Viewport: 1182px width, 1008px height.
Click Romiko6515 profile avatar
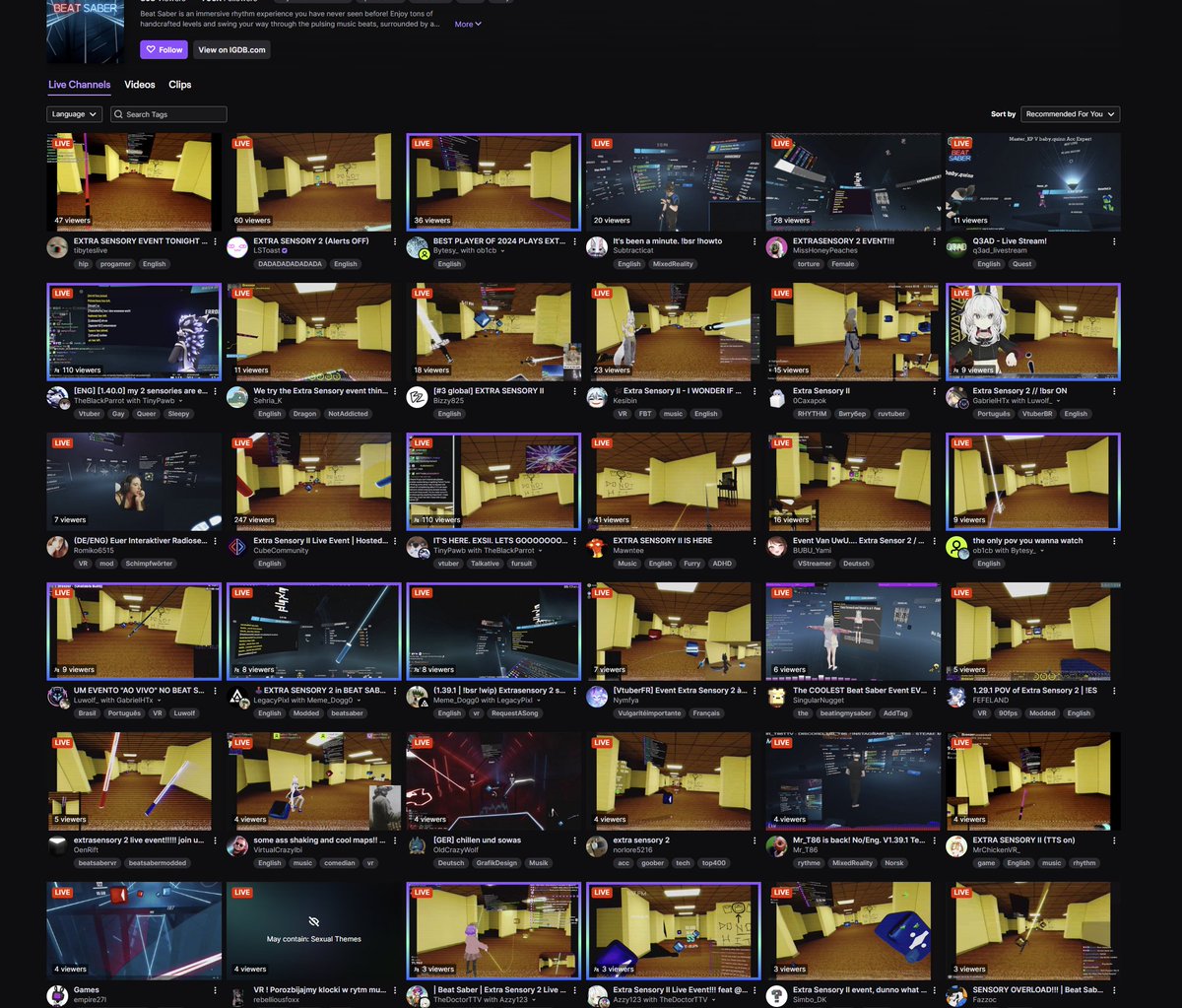click(57, 547)
